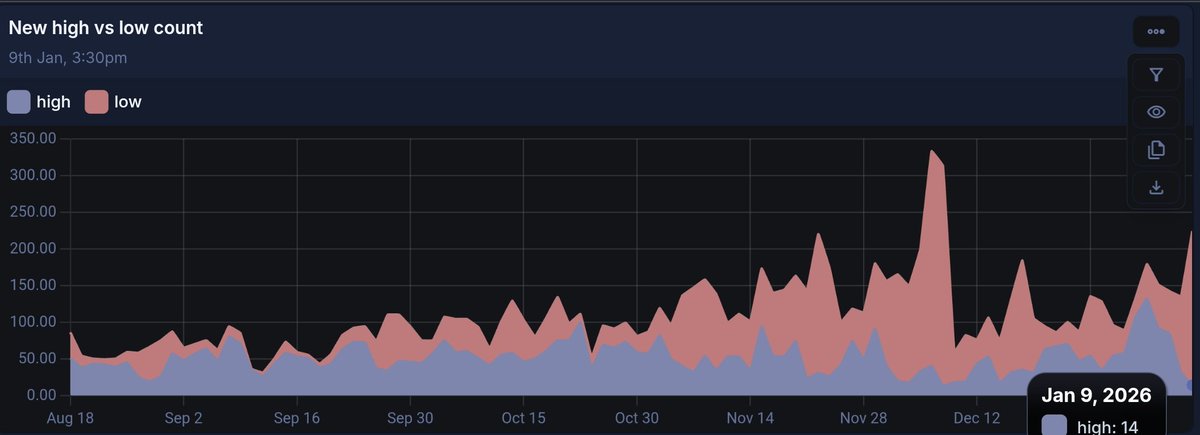Select the 'low' legend label

[128, 101]
